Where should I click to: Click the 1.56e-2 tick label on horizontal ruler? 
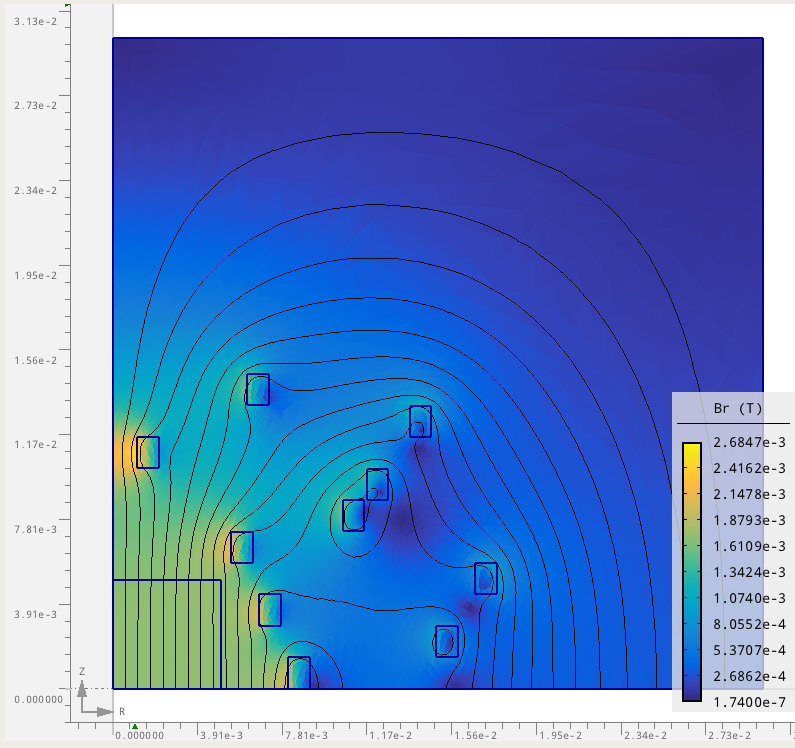point(476,736)
